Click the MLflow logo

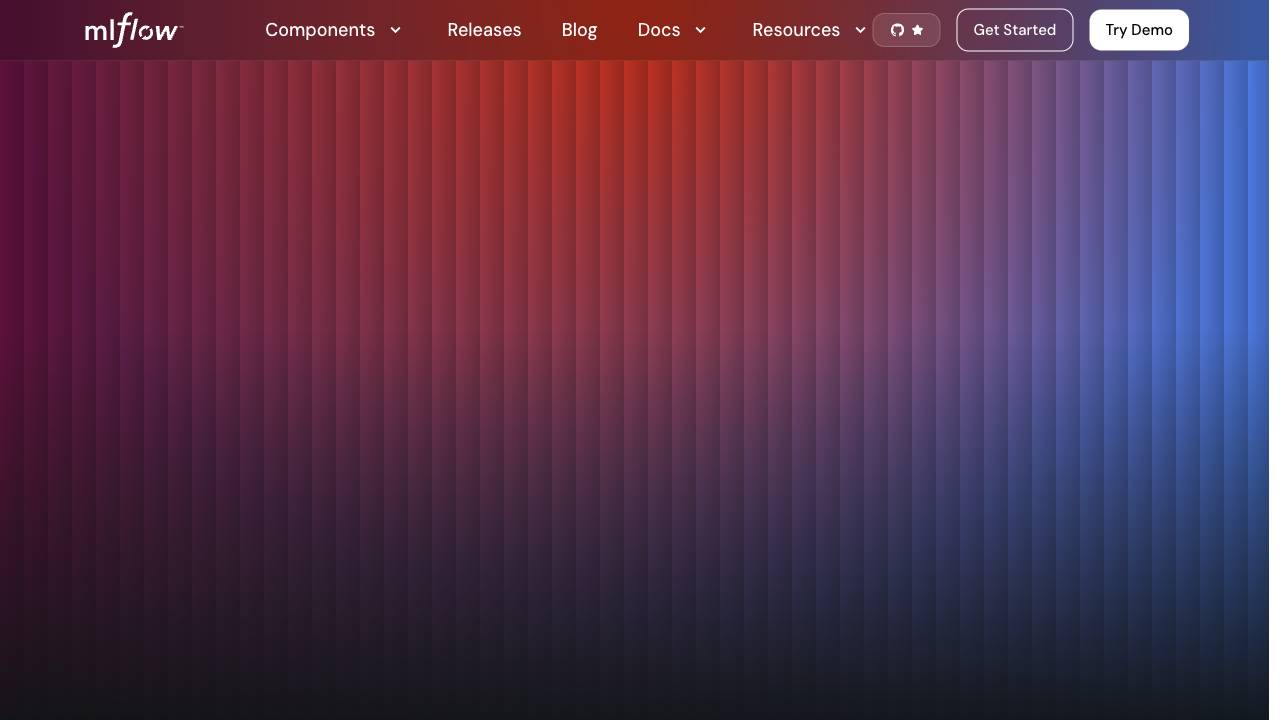(134, 30)
